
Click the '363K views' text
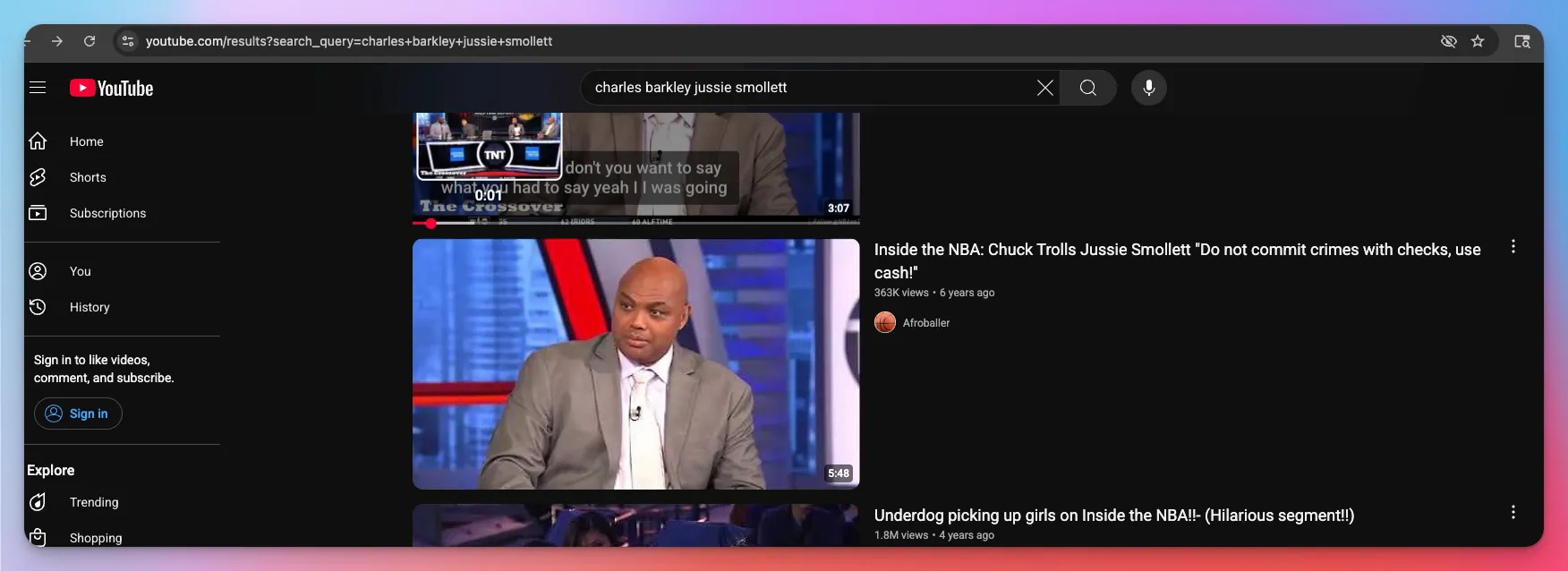point(901,293)
